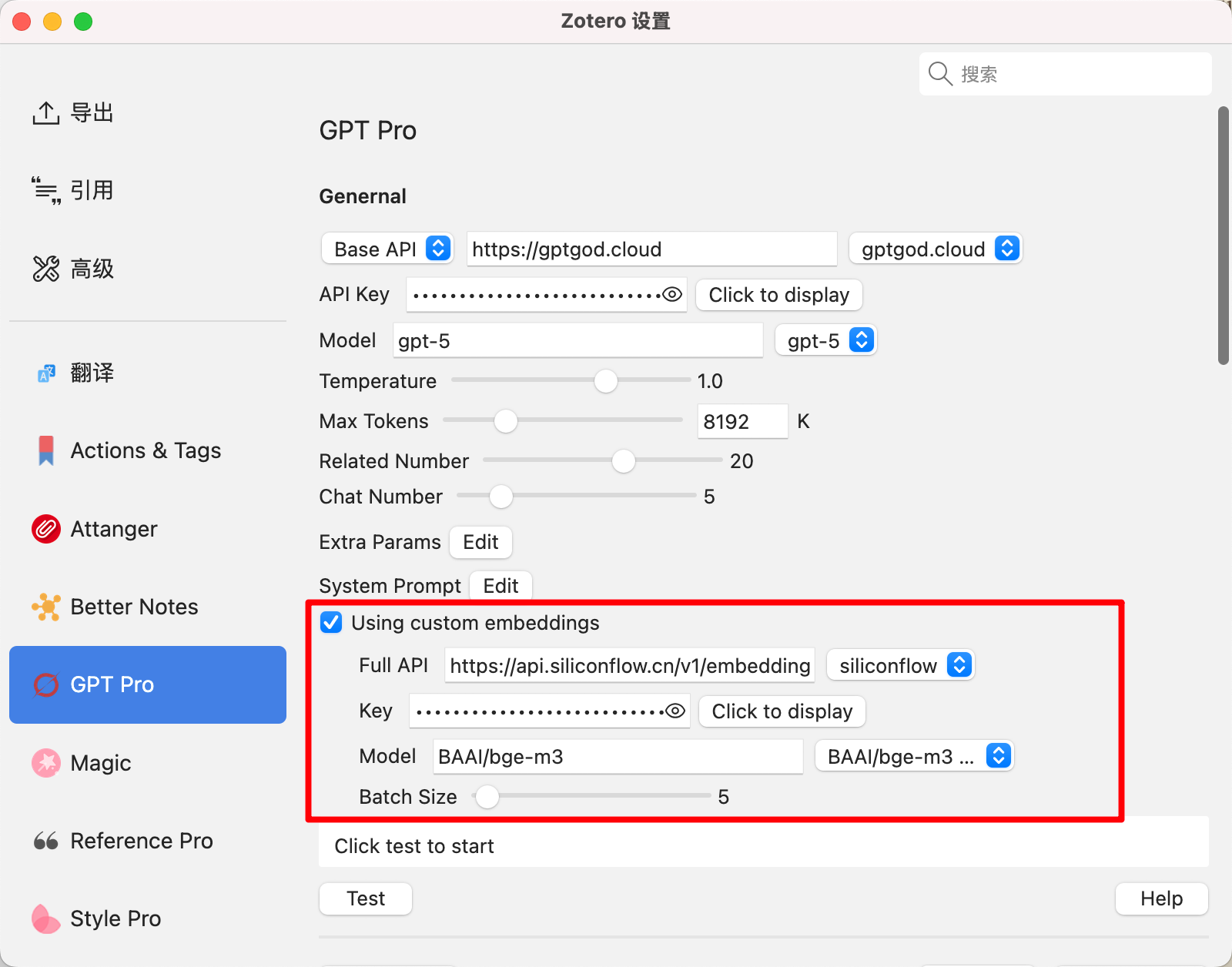The height and width of the screenshot is (967, 1232).
Task: Select Attanger in sidebar
Action: click(148, 529)
